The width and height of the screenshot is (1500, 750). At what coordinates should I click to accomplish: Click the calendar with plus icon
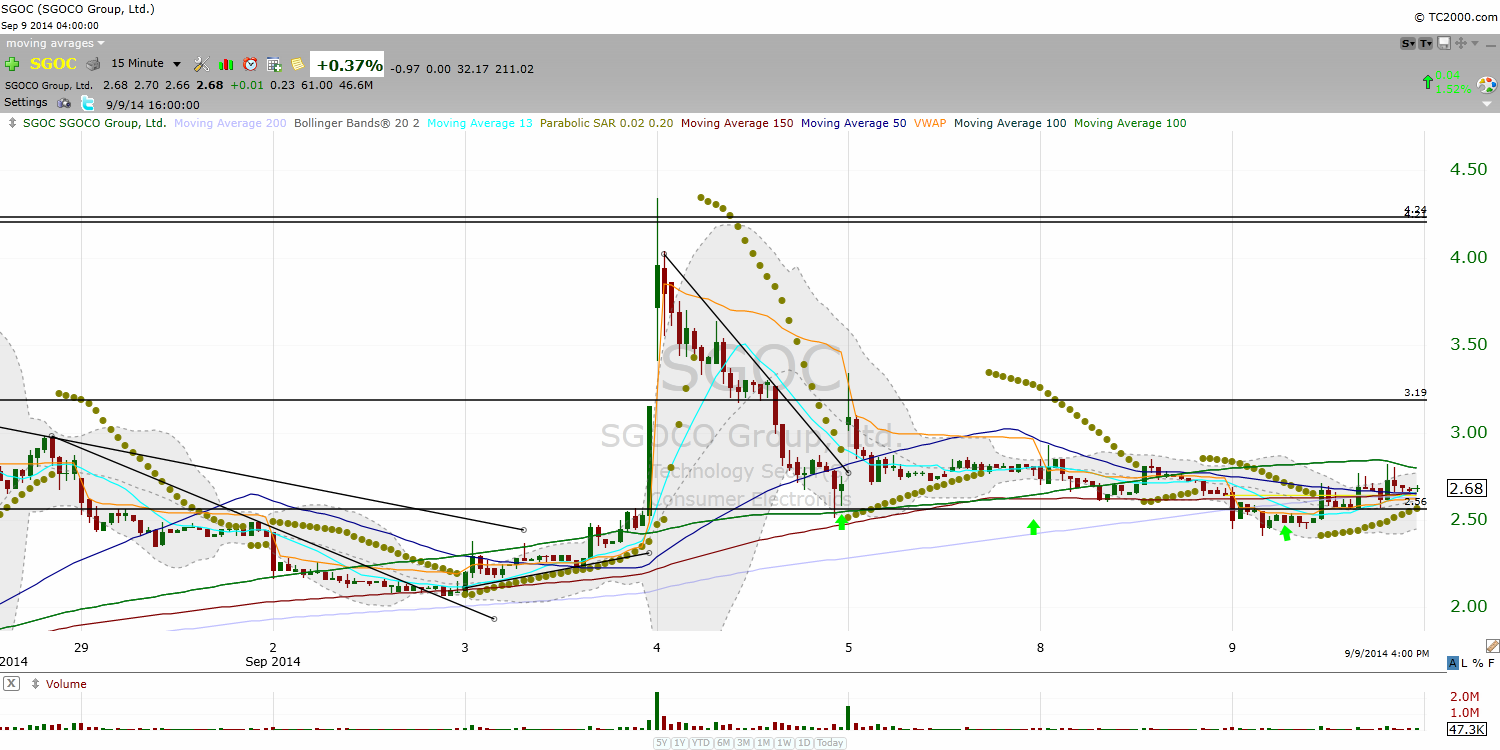[x=274, y=64]
